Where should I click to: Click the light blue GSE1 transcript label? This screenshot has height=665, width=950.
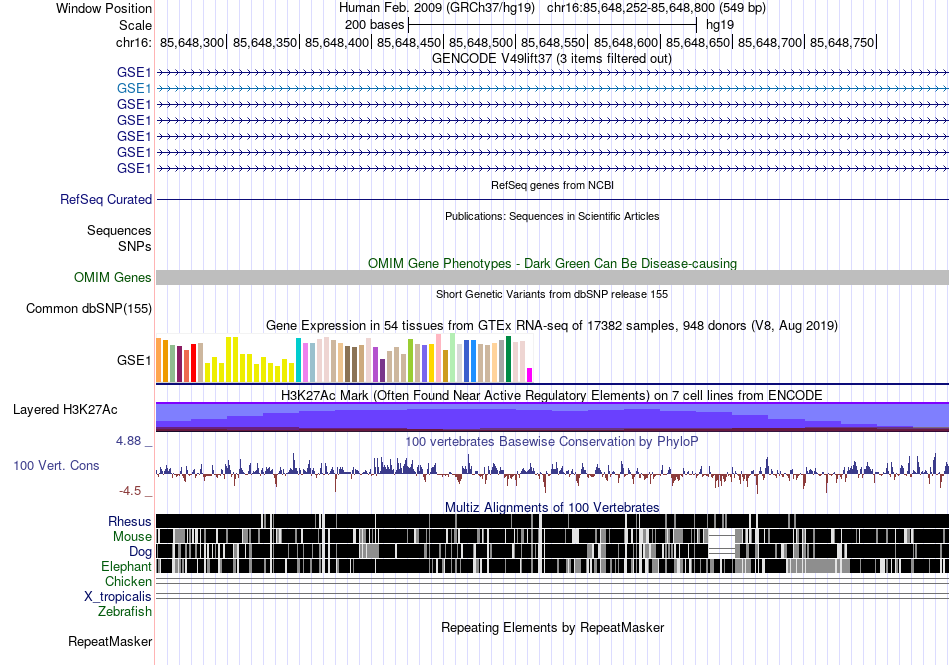point(134,88)
